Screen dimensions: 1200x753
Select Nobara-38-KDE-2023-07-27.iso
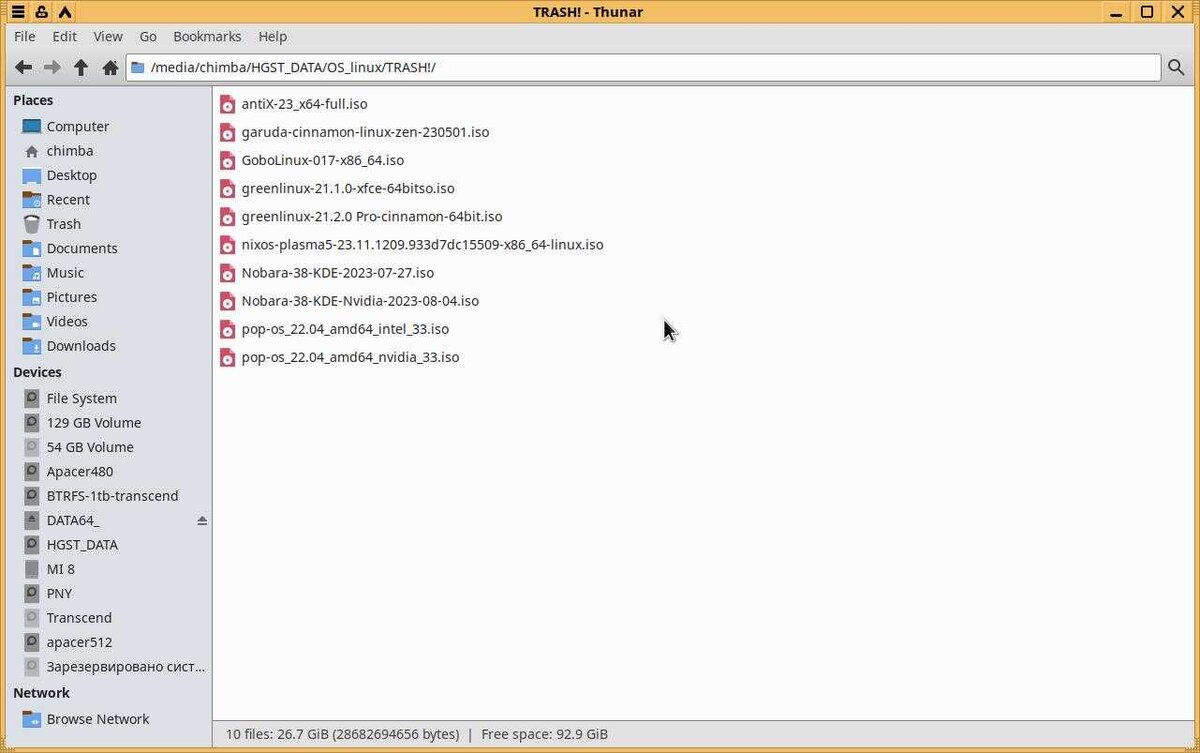tap(338, 272)
